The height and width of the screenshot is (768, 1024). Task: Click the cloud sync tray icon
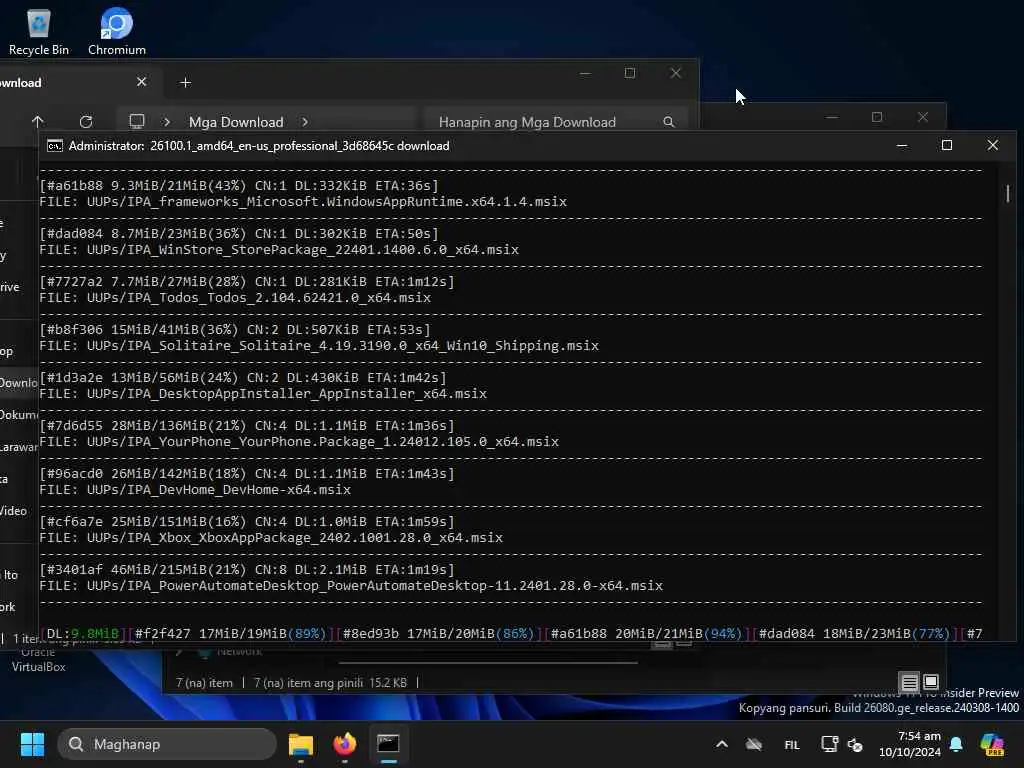(754, 744)
